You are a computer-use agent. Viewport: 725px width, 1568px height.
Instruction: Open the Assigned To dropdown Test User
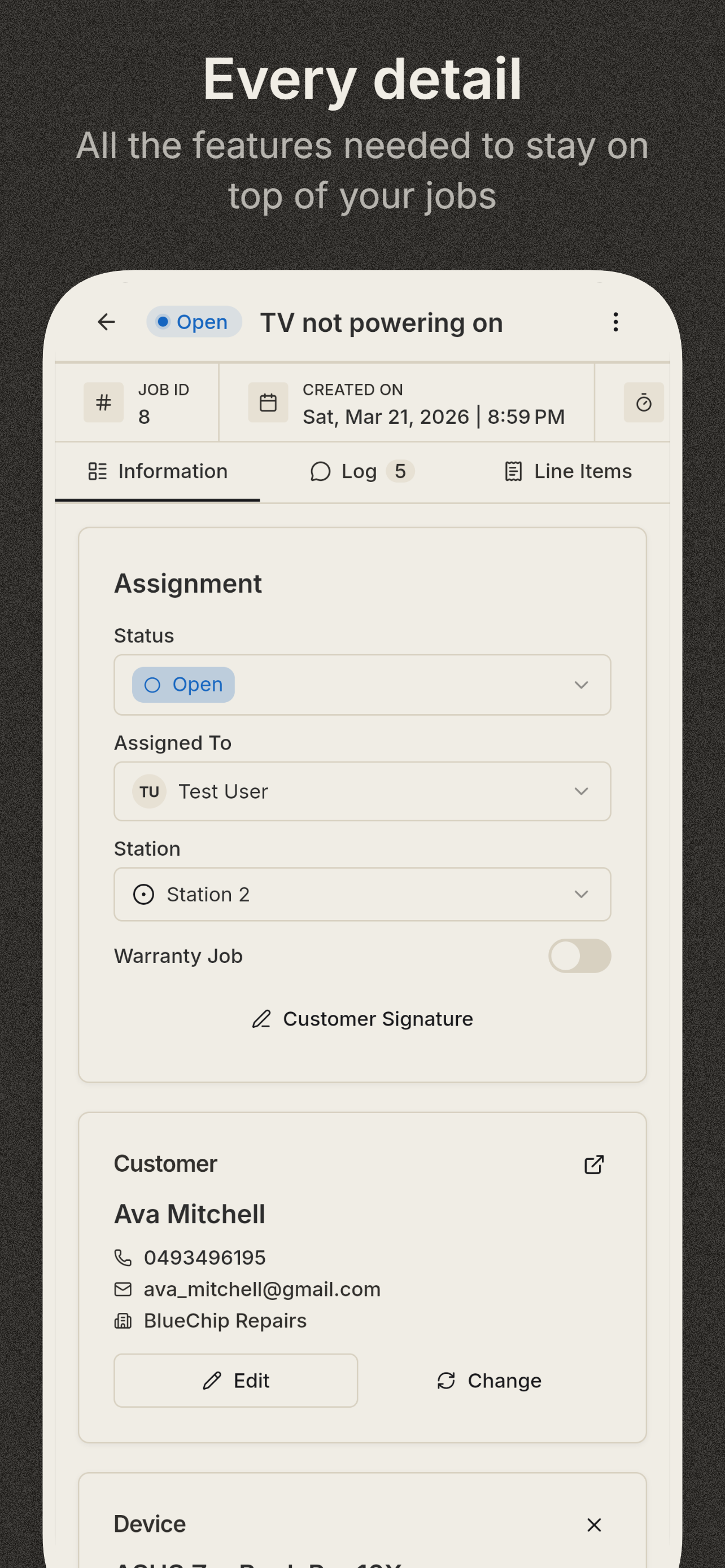pyautogui.click(x=362, y=791)
